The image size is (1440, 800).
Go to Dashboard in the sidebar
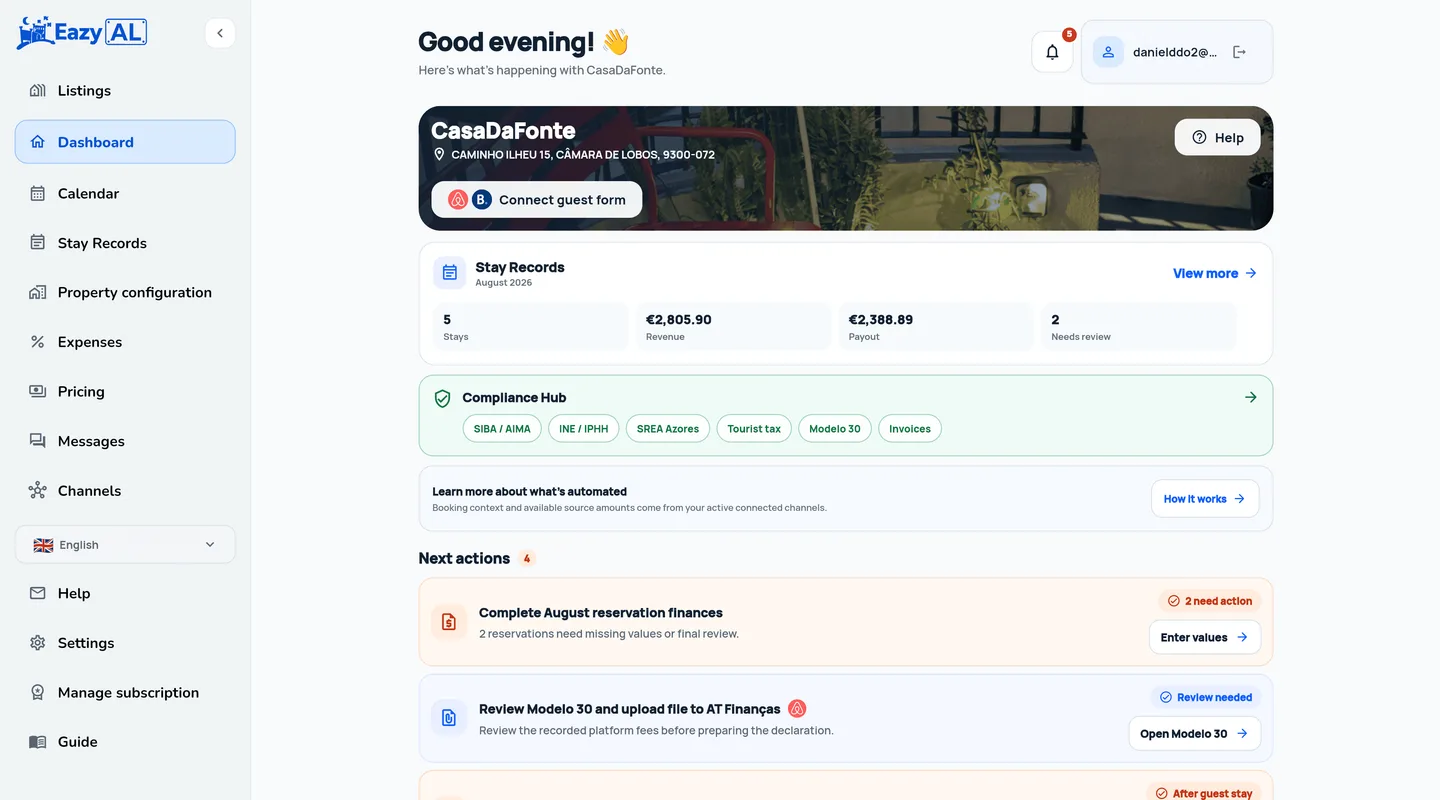(125, 142)
